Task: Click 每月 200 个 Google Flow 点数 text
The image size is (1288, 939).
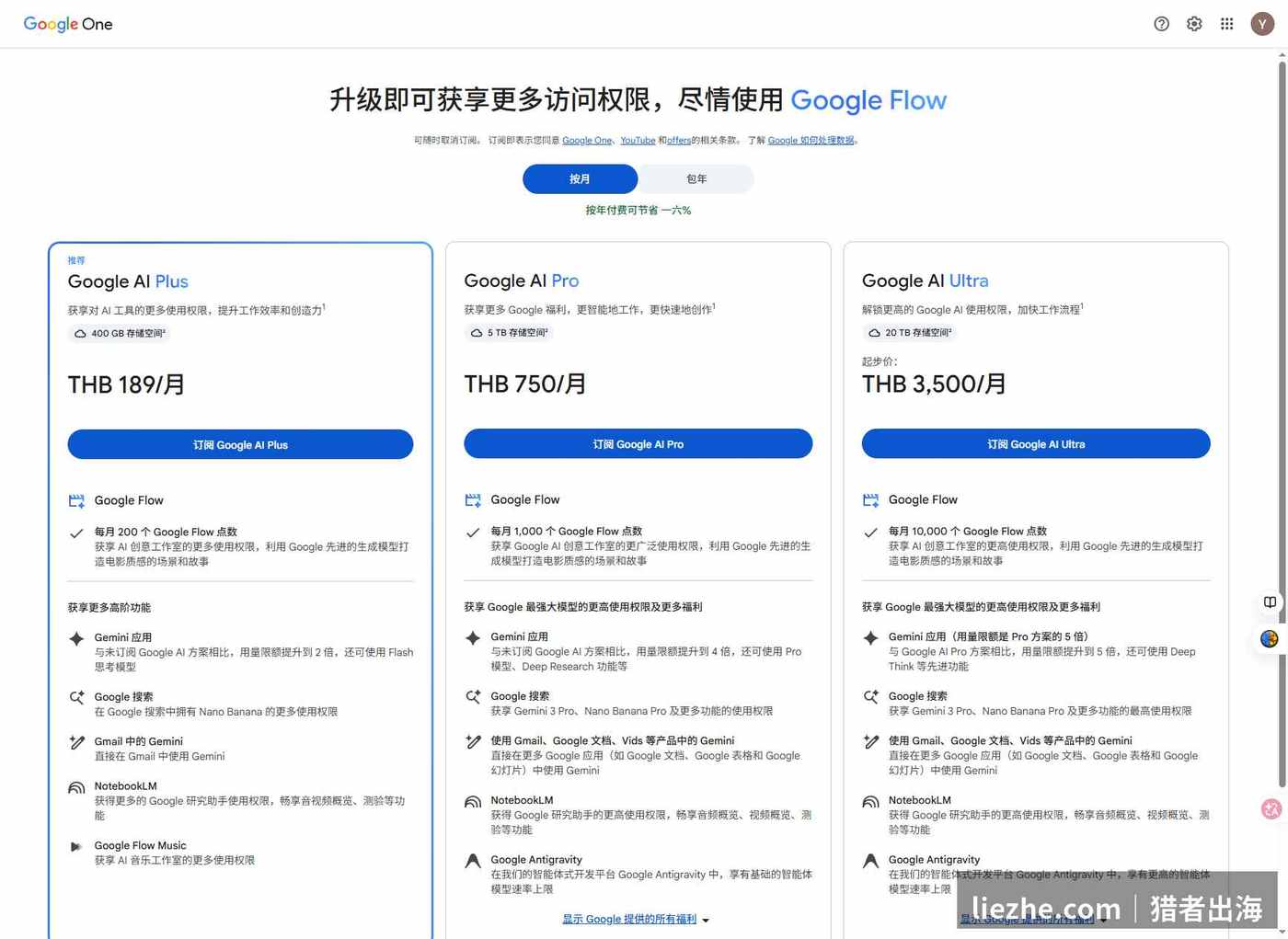Action: [166, 532]
